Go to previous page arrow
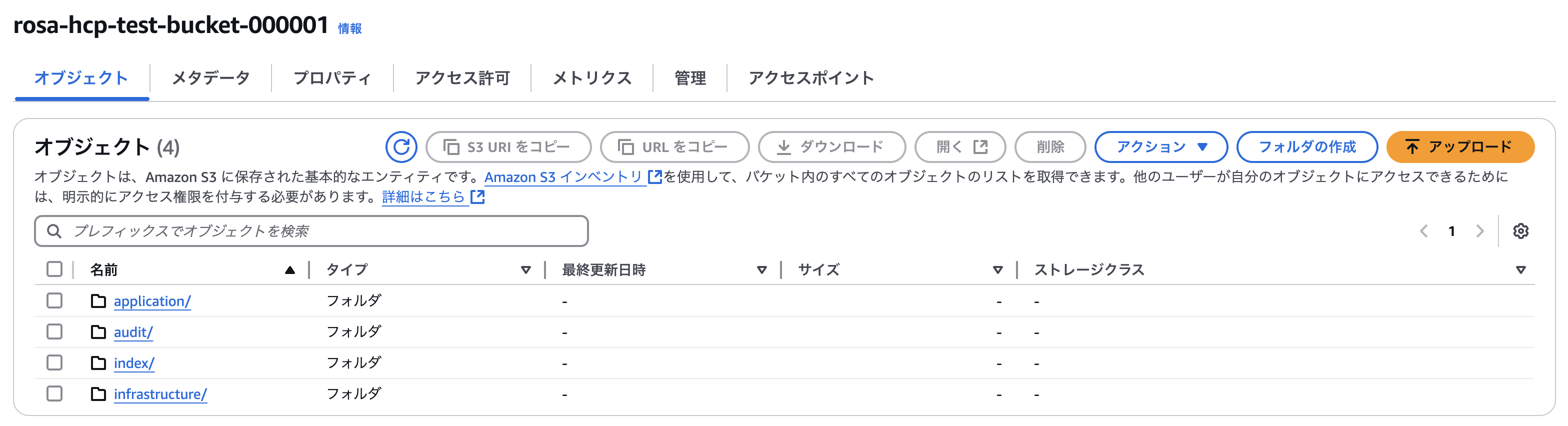The image size is (1568, 426). (x=1423, y=231)
